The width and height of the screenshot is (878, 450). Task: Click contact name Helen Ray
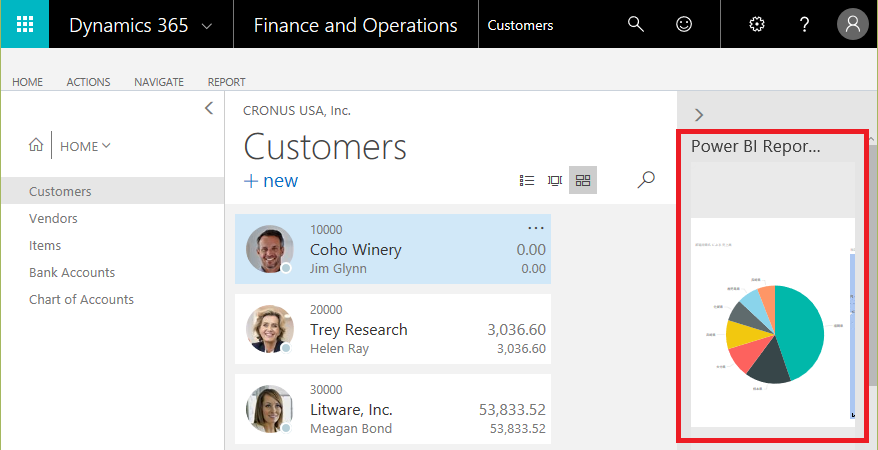pyautogui.click(x=339, y=349)
